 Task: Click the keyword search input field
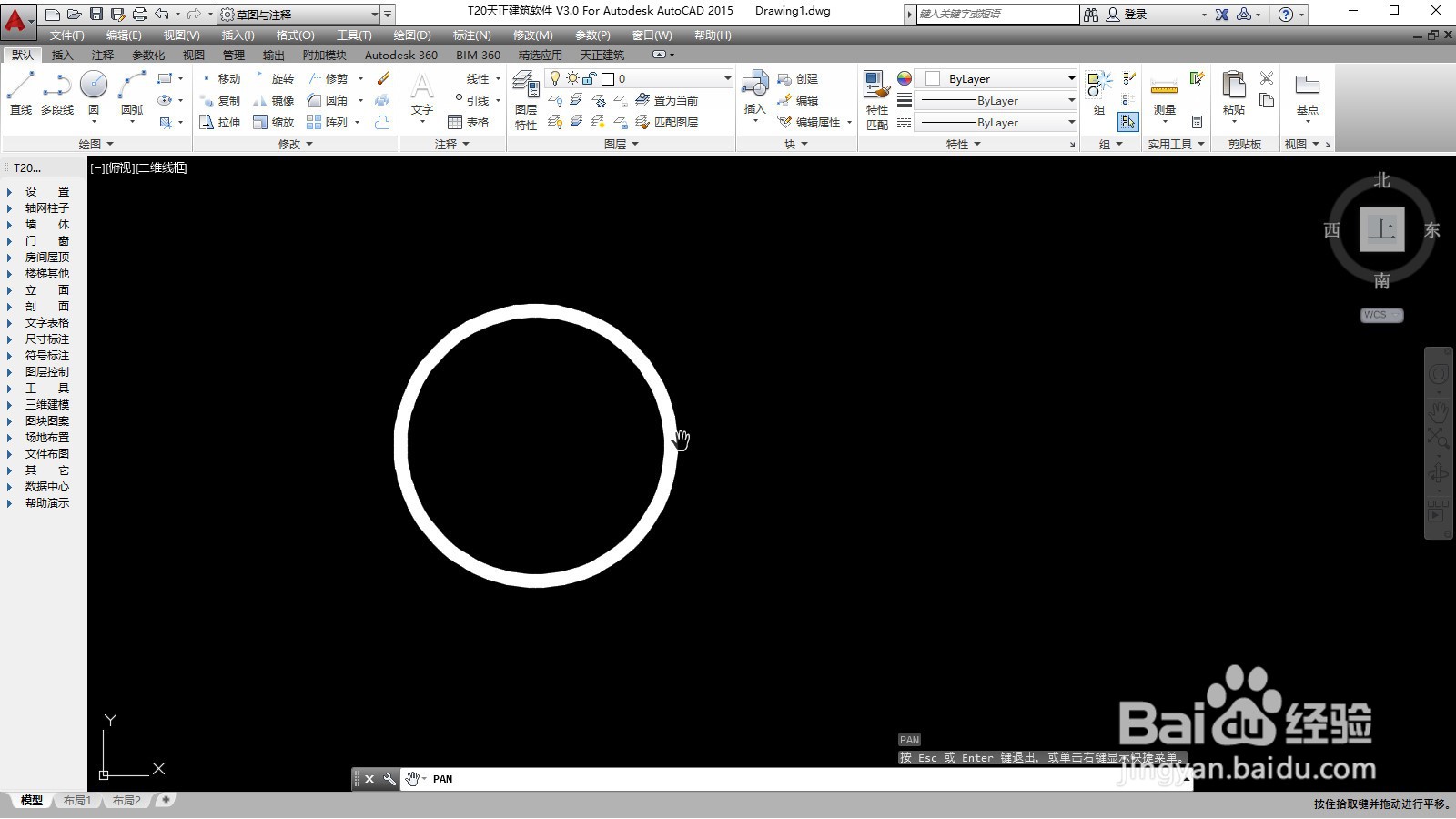pyautogui.click(x=998, y=14)
